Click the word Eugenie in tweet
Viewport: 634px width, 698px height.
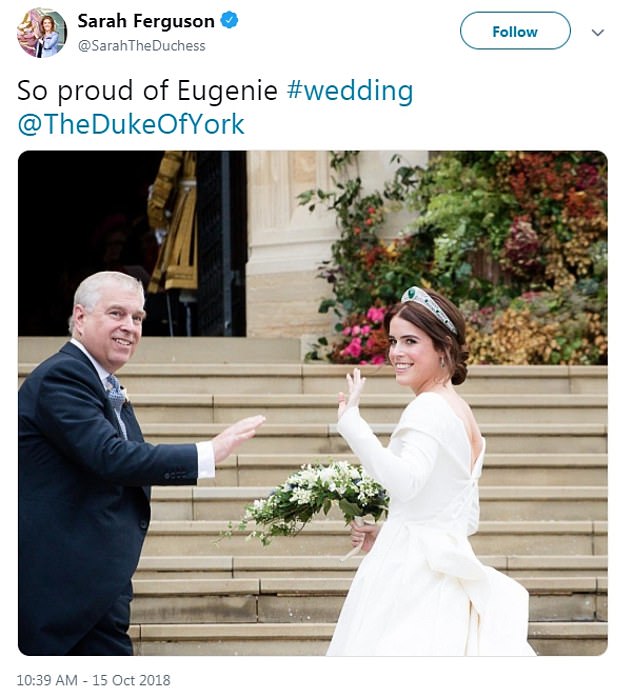tap(228, 91)
